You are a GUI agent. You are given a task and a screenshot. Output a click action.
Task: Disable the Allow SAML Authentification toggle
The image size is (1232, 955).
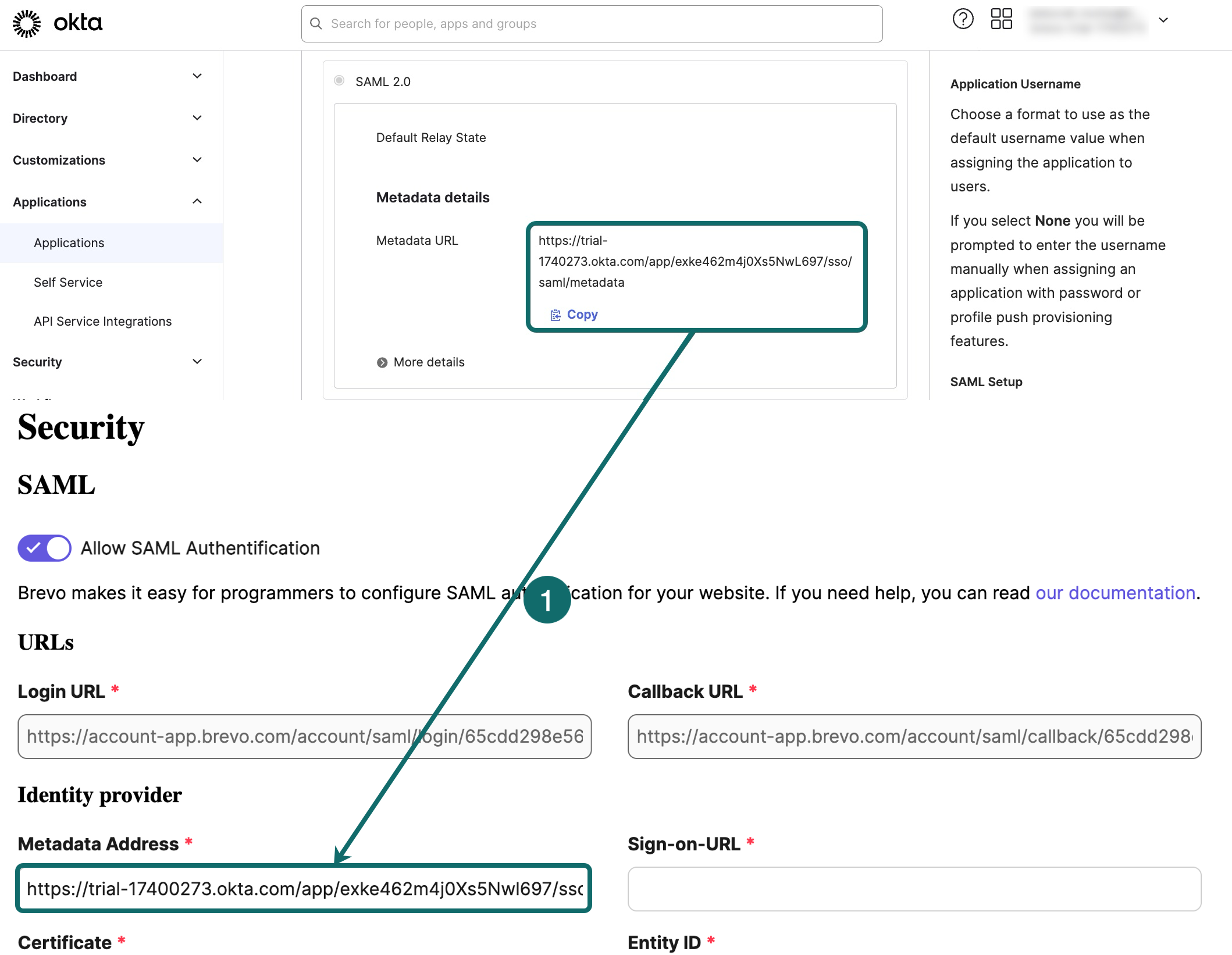tap(44, 547)
